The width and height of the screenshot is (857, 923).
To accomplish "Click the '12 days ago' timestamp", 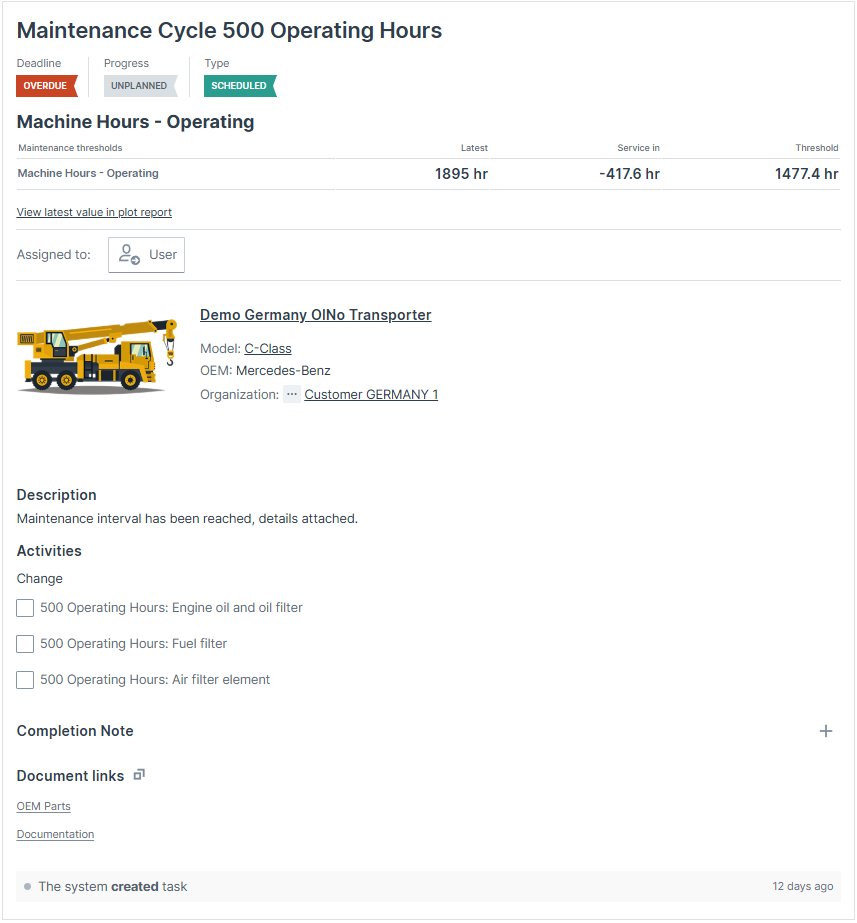I will (x=802, y=886).
